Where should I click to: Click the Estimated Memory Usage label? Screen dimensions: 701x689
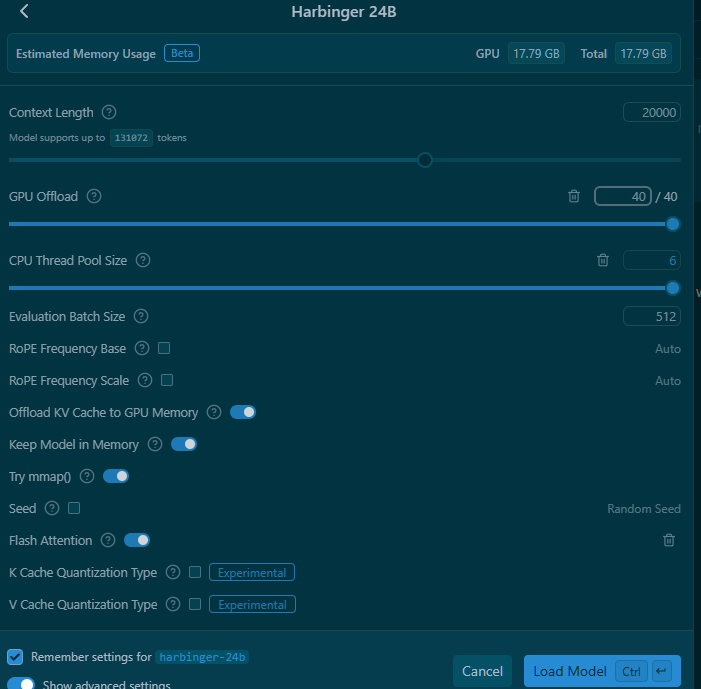coord(86,54)
